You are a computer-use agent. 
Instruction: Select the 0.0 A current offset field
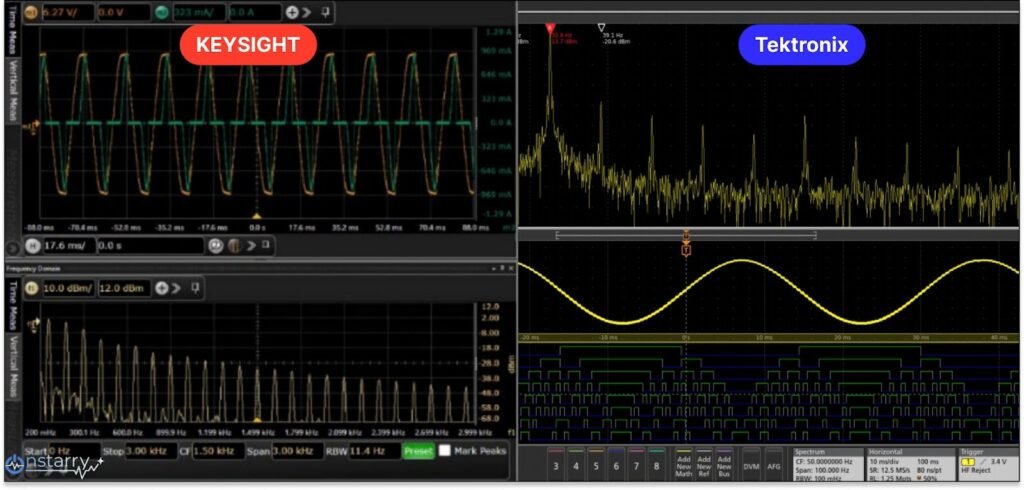[x=255, y=12]
